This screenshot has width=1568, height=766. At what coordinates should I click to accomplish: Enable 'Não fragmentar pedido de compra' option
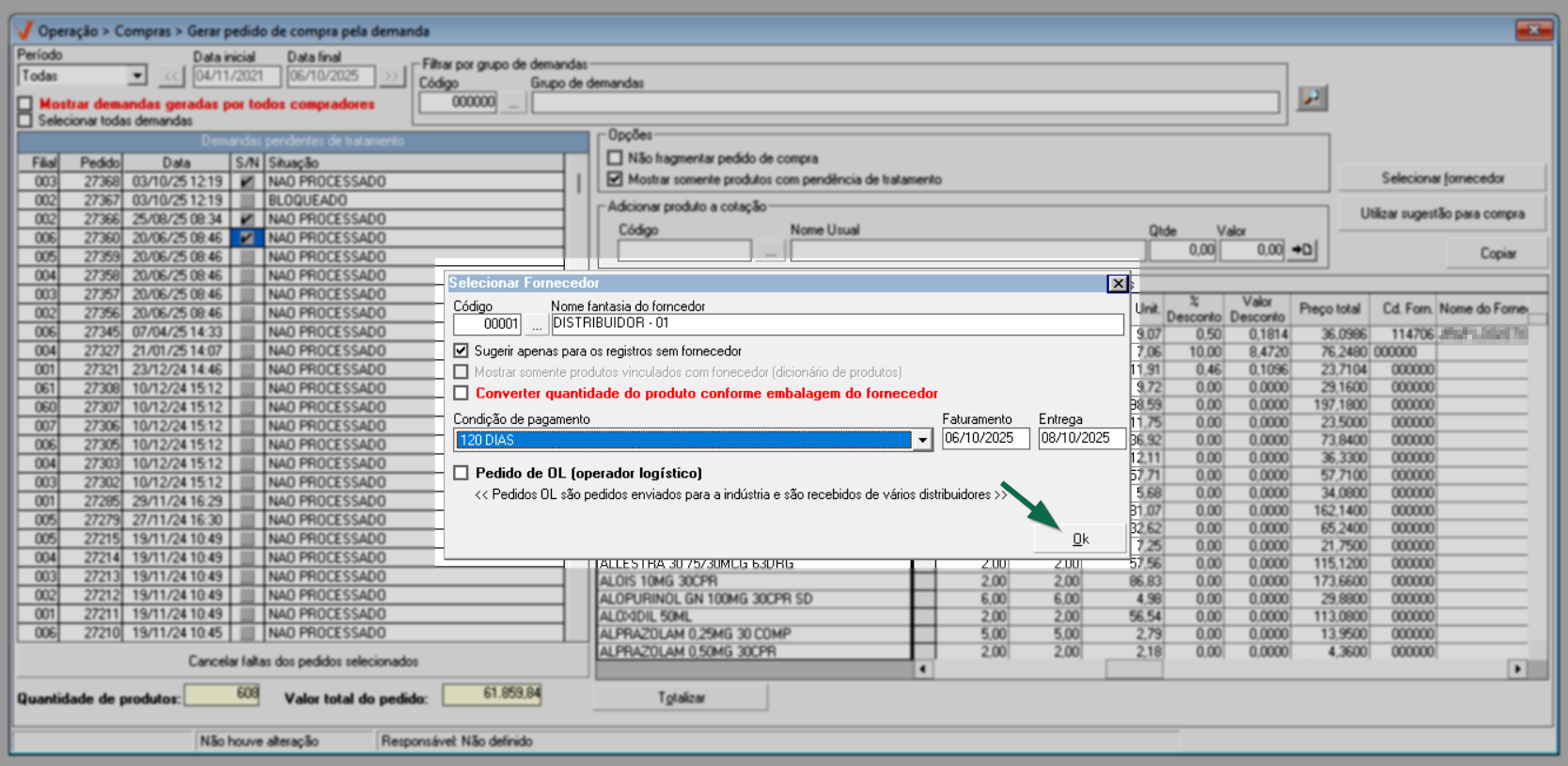point(615,158)
